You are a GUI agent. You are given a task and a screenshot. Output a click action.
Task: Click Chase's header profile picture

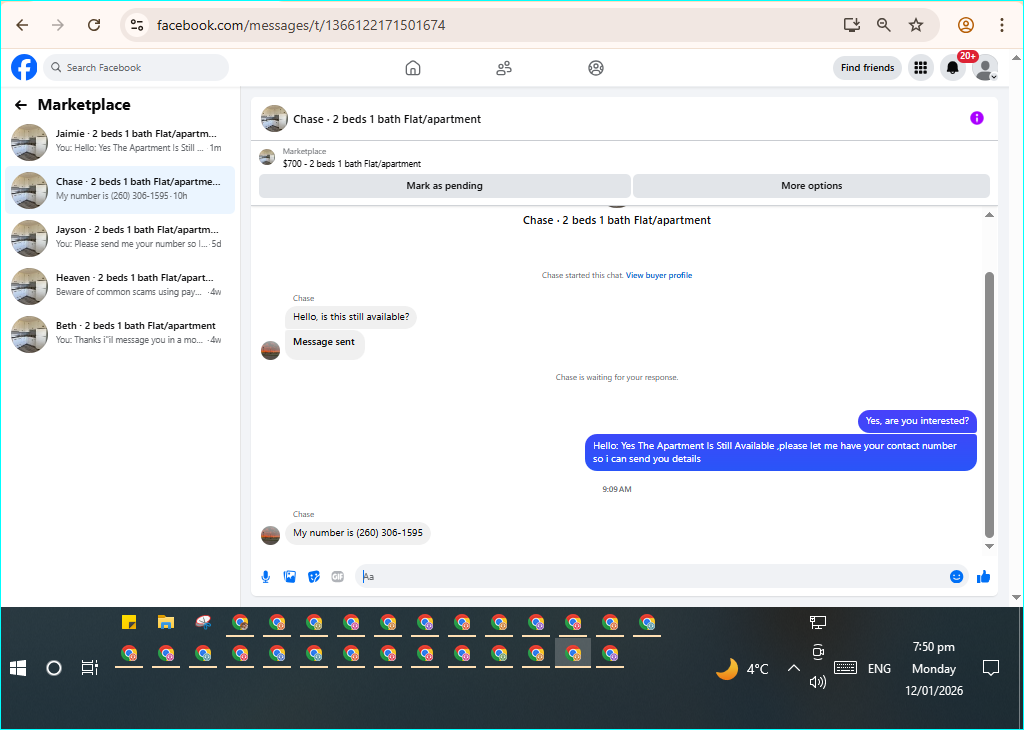click(x=274, y=118)
